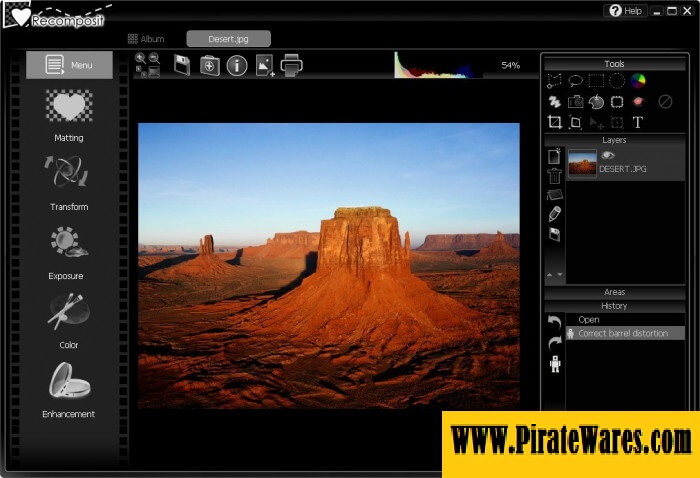This screenshot has width=700, height=478.
Task: Open the image information icon
Action: 237,66
